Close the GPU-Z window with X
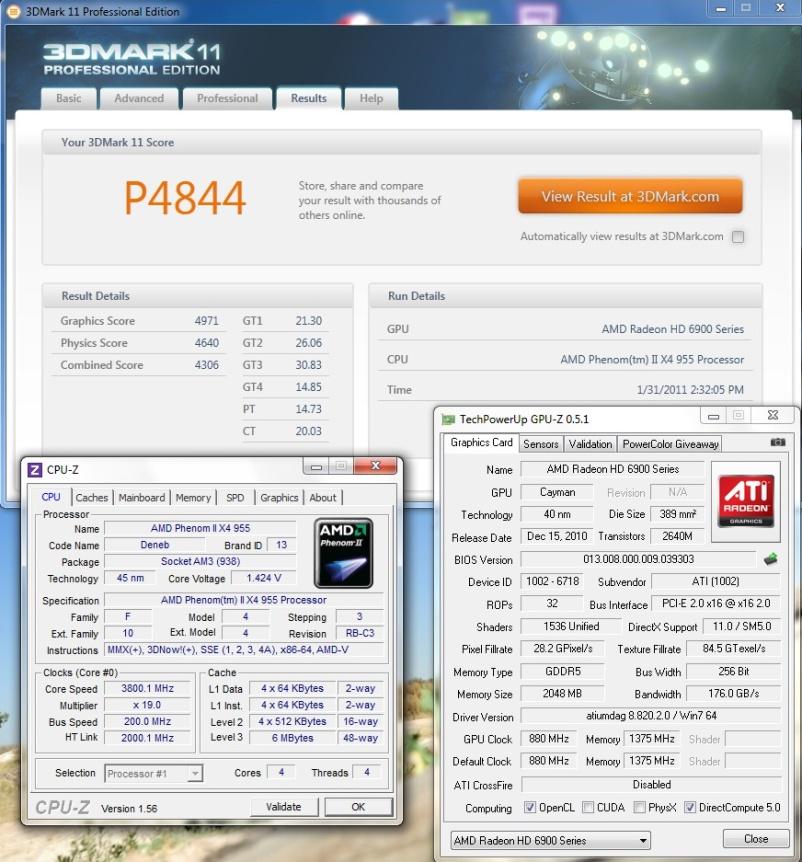 point(772,416)
